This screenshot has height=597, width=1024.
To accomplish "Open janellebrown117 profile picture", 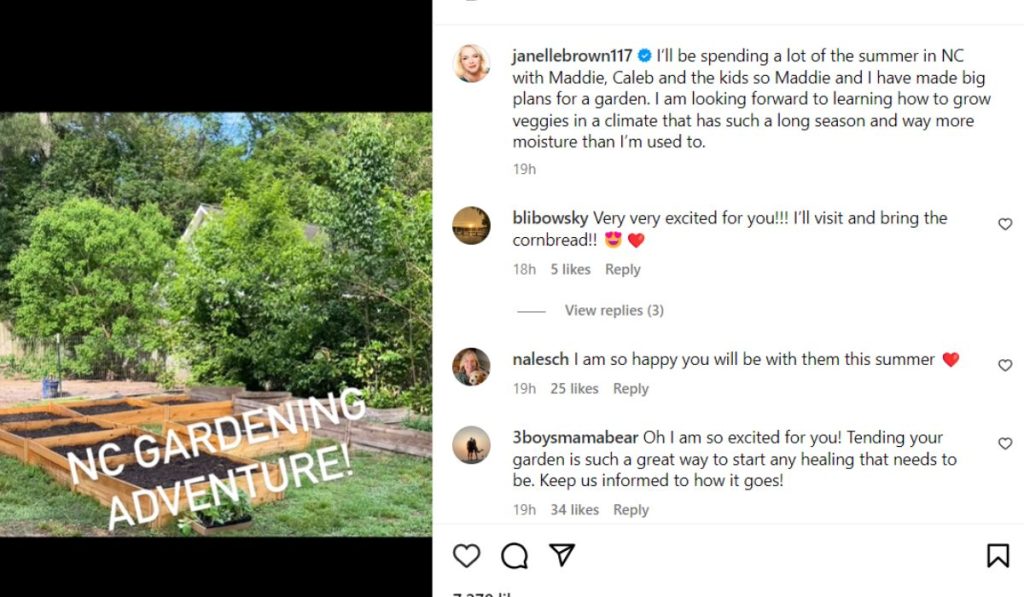I will [x=472, y=63].
